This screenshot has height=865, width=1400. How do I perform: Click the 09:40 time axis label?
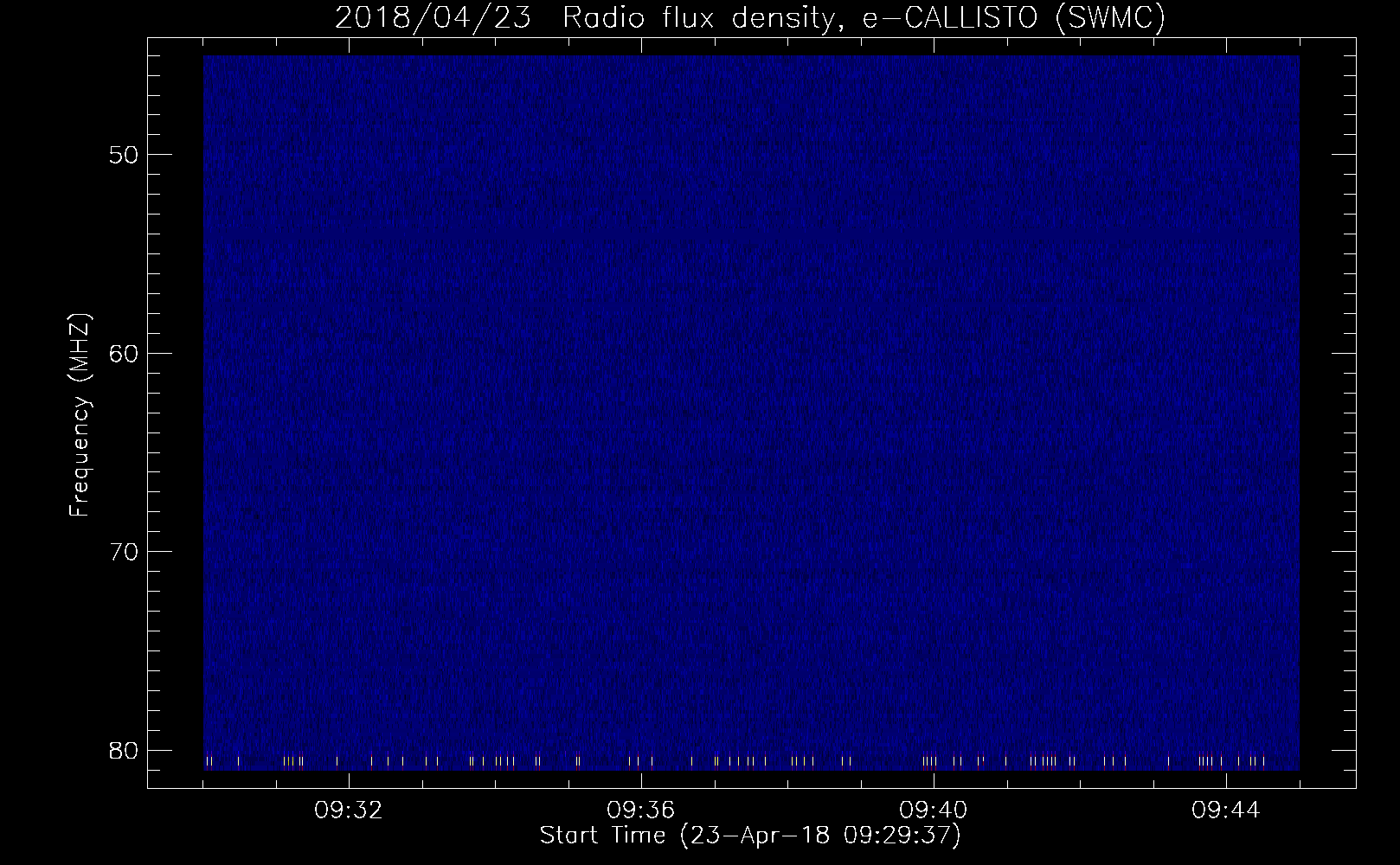tap(934, 811)
